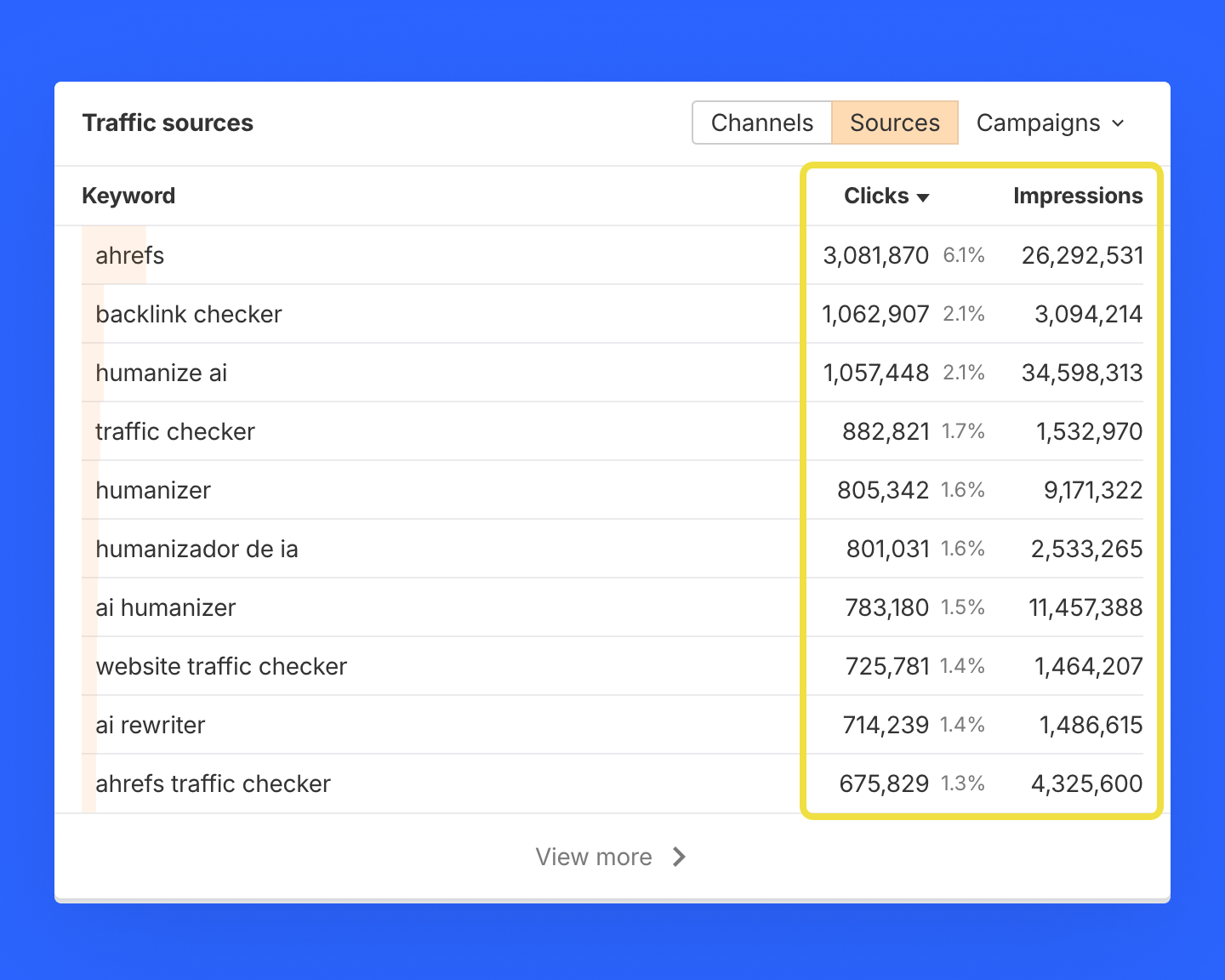Click the impressions value 26,292,531
1225x980 pixels.
pos(1082,255)
